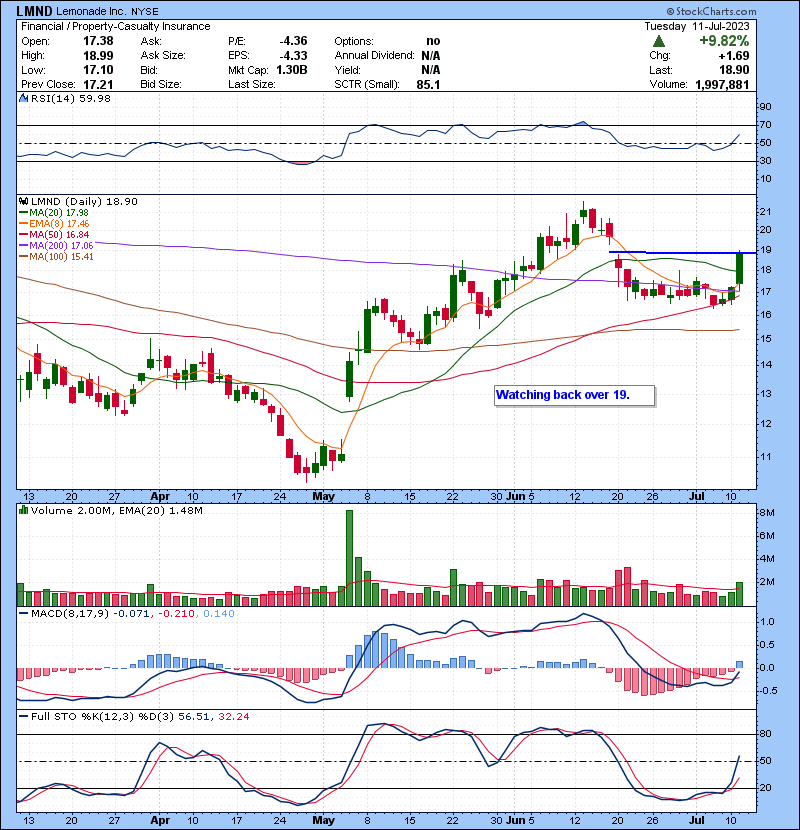Click the 70 level on RSI axis

[765, 125]
